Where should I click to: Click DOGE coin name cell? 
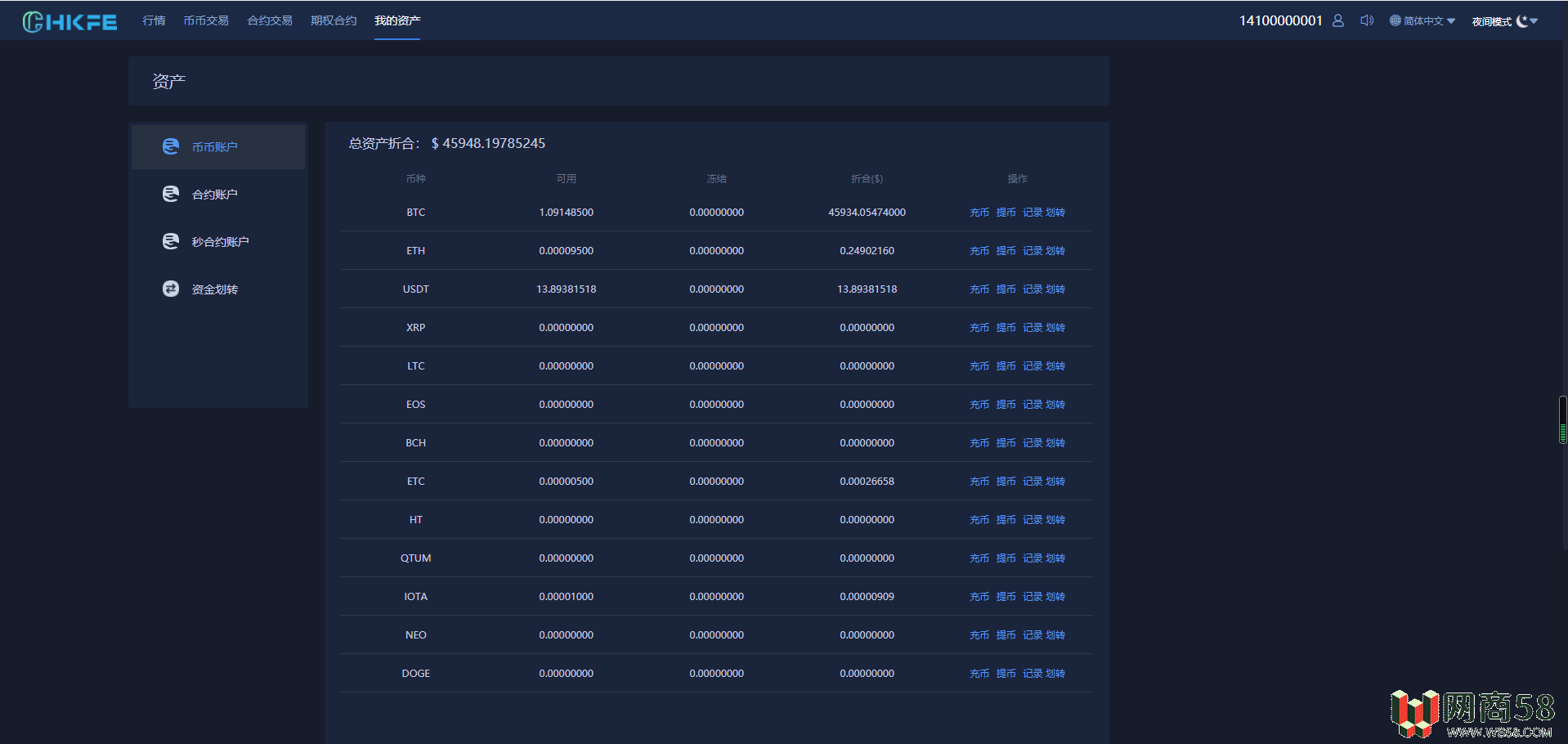click(x=416, y=674)
